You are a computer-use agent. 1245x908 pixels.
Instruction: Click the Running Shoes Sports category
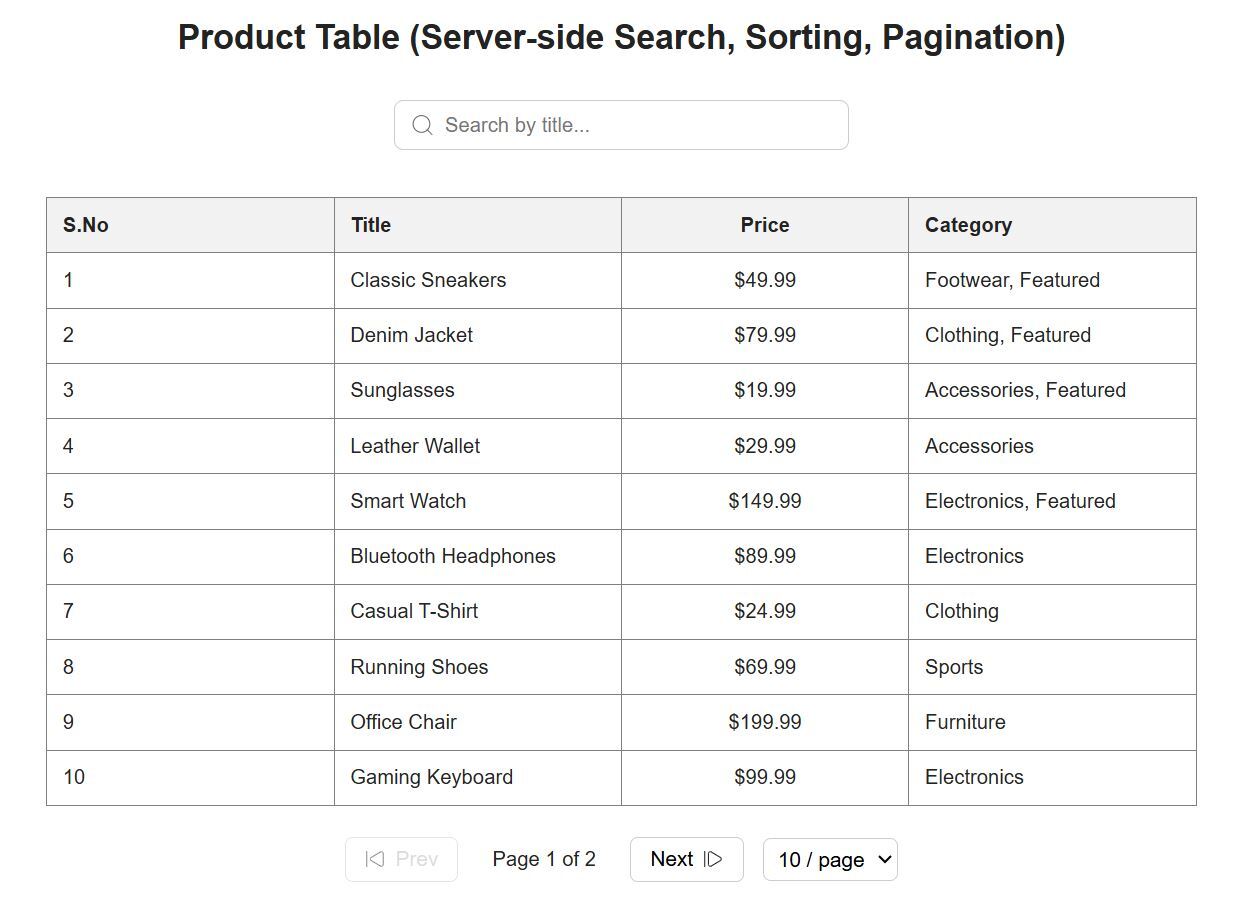coord(954,667)
